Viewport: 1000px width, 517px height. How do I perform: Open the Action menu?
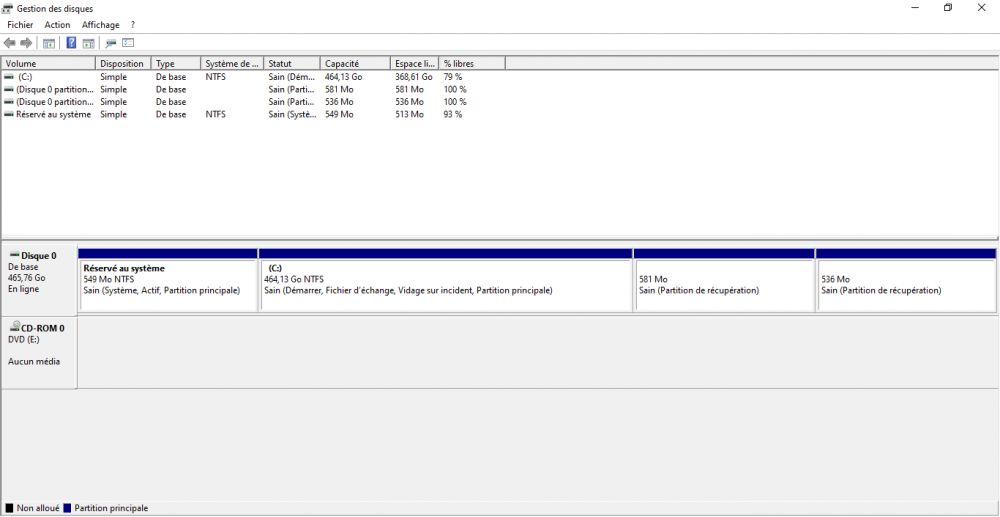click(57, 25)
